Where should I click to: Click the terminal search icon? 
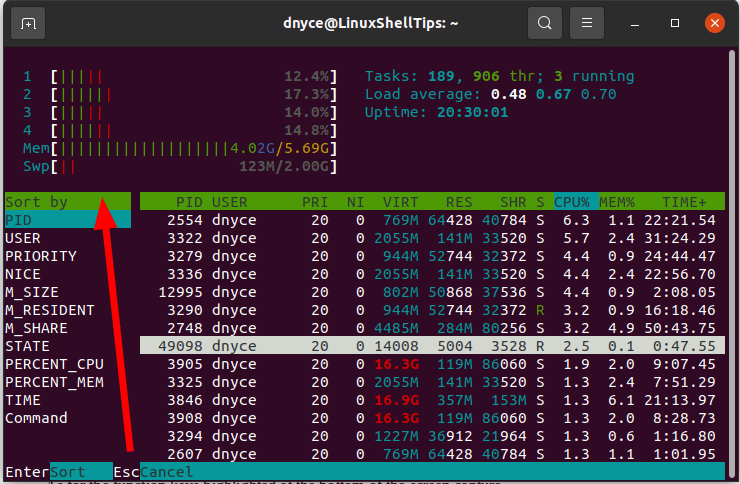pos(545,23)
